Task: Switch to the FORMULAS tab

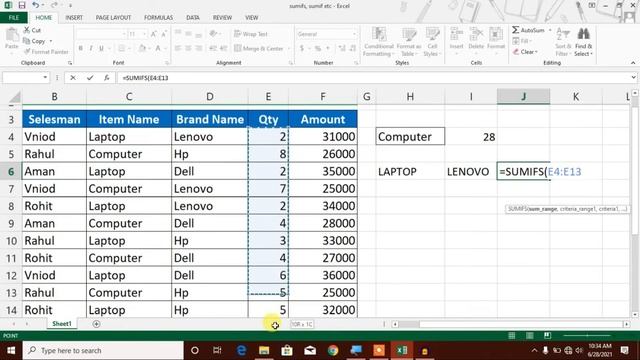Action: click(x=158, y=18)
